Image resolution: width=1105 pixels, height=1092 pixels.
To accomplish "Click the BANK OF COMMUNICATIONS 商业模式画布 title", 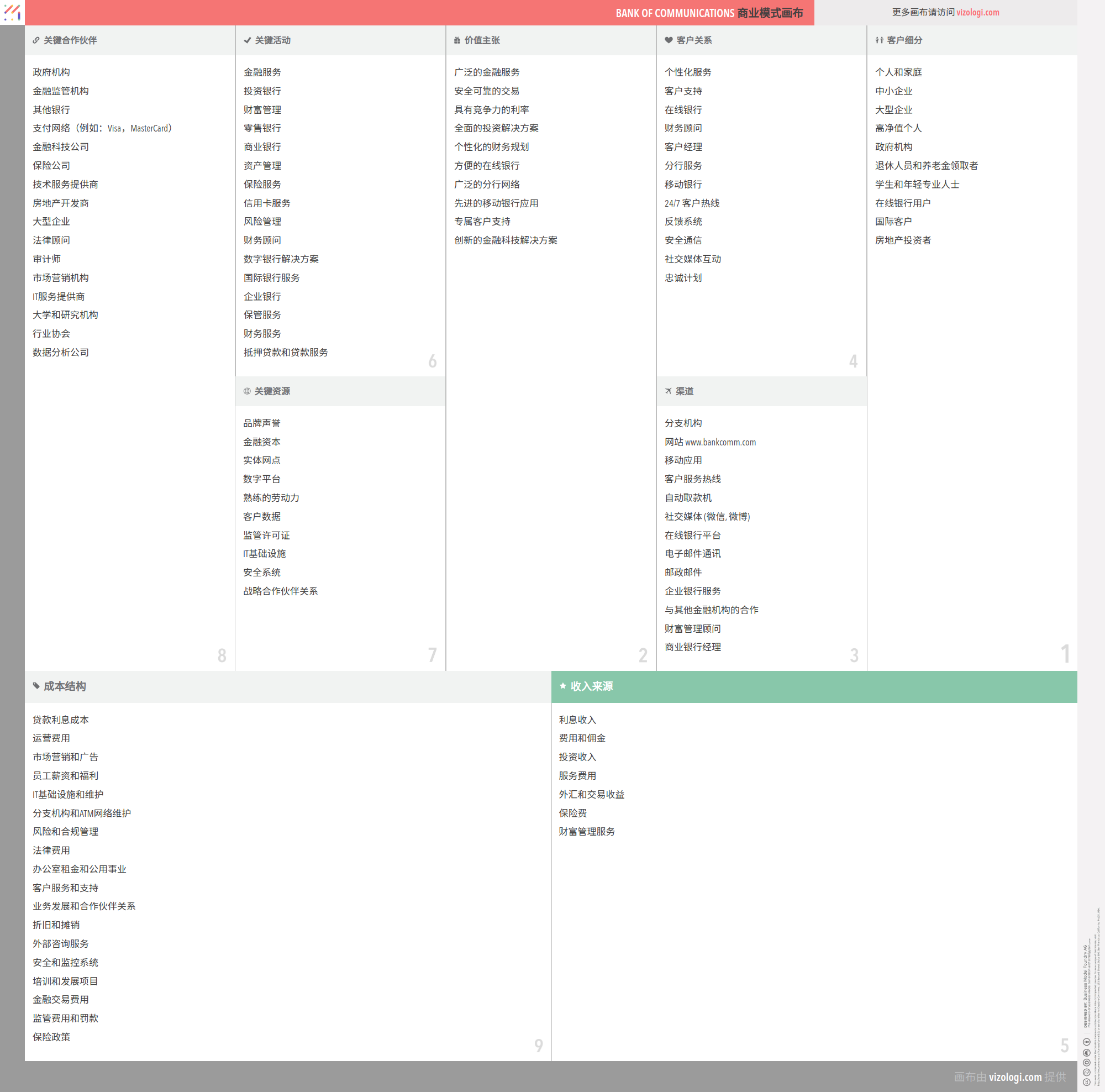I will coord(709,13).
